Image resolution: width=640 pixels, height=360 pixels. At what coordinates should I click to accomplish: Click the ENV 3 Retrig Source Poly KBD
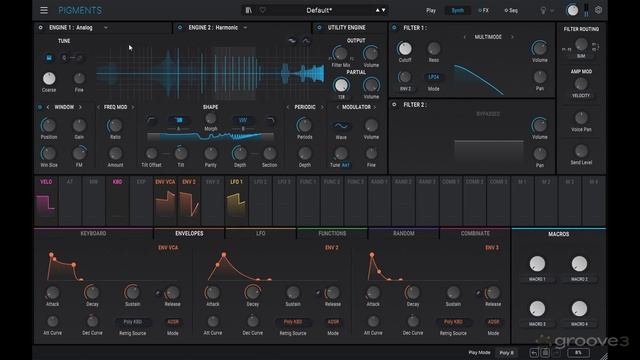[x=453, y=322]
